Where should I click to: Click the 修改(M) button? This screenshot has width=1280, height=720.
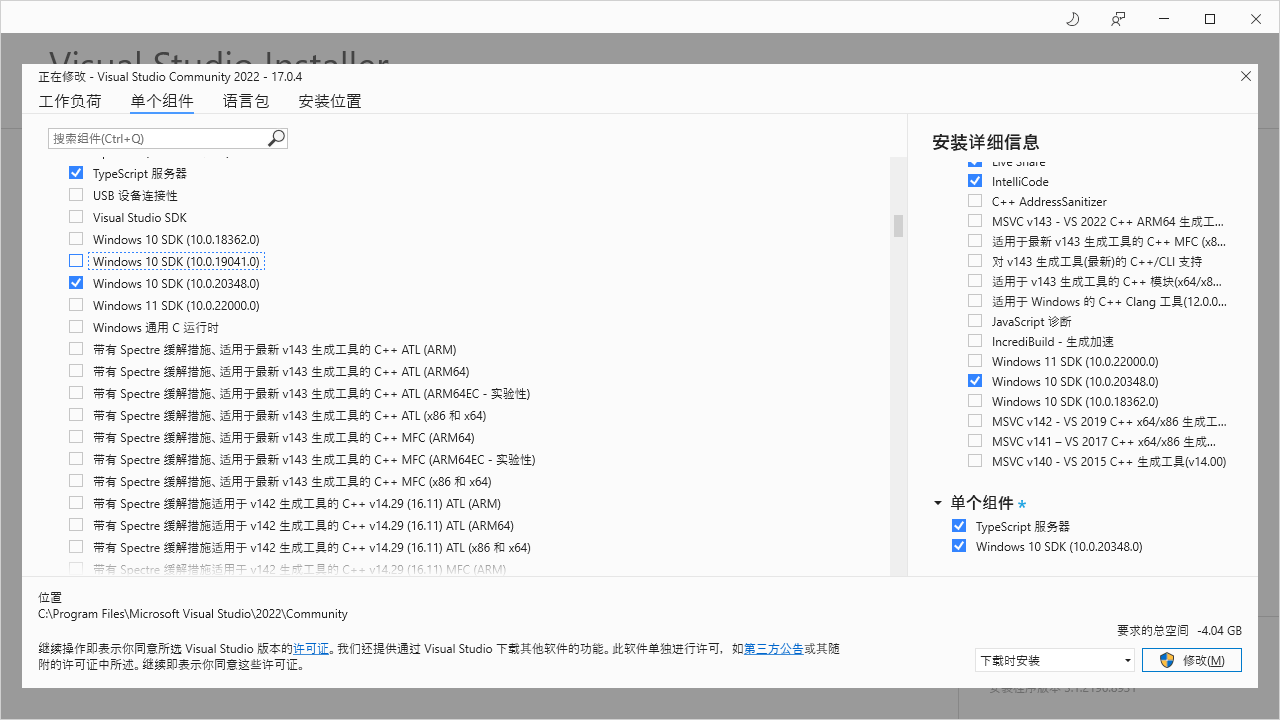[x=1193, y=660]
